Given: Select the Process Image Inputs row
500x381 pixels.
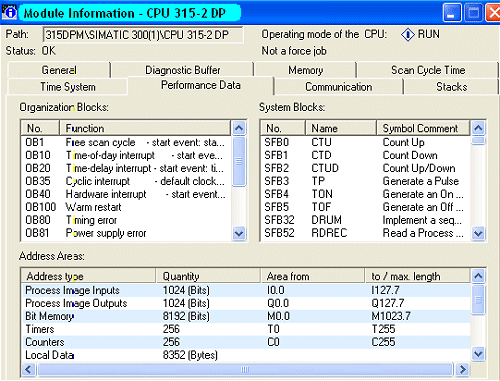Looking at the screenshot, I should [x=246, y=290].
